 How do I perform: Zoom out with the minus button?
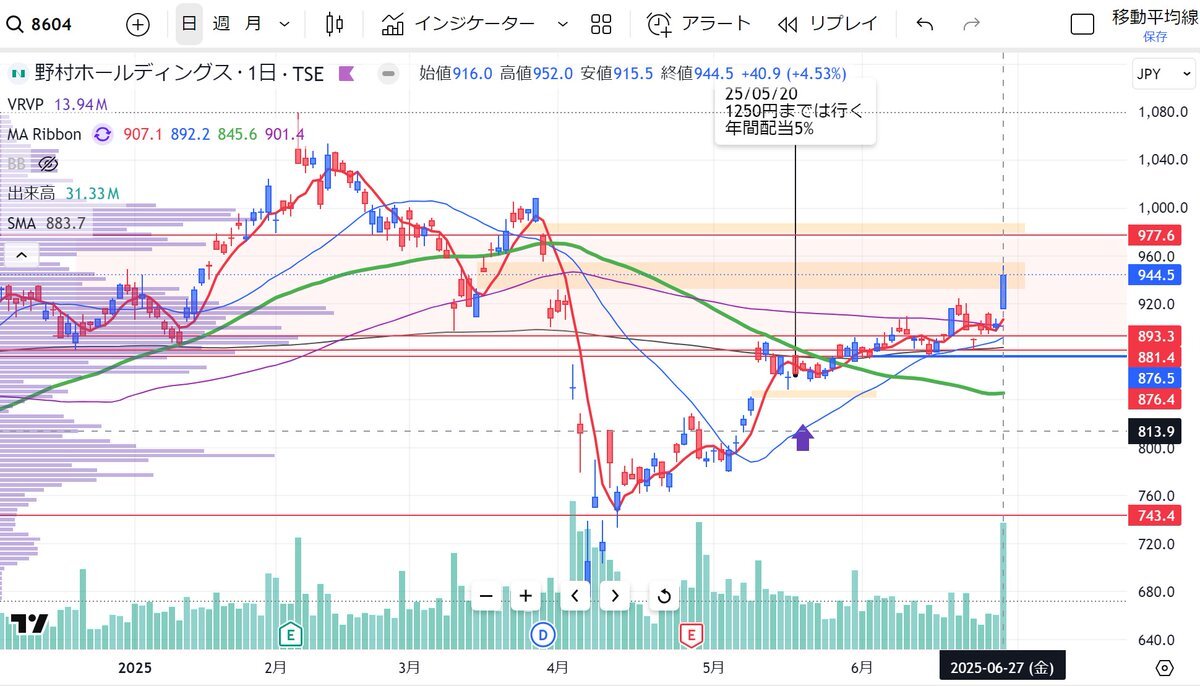486,596
